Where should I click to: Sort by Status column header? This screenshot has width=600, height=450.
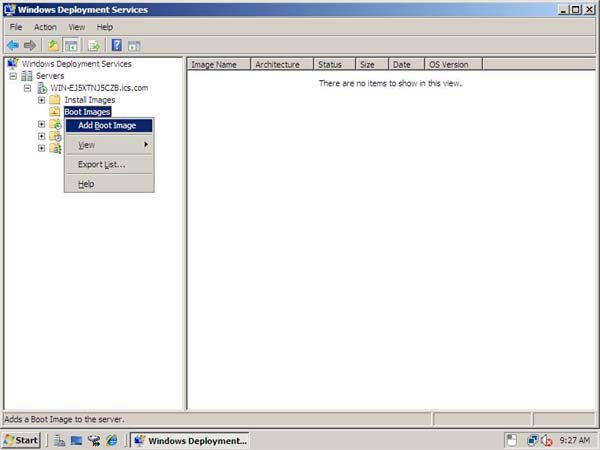point(334,64)
